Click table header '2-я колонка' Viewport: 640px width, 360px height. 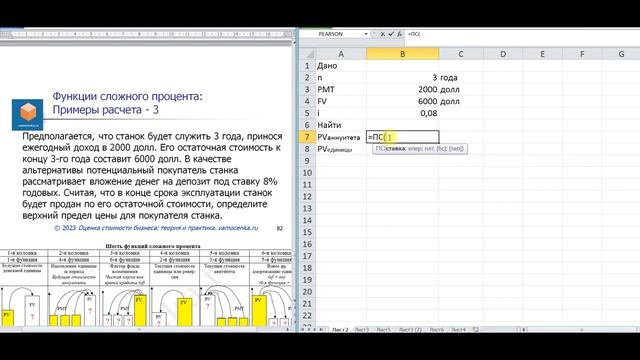[74, 253]
